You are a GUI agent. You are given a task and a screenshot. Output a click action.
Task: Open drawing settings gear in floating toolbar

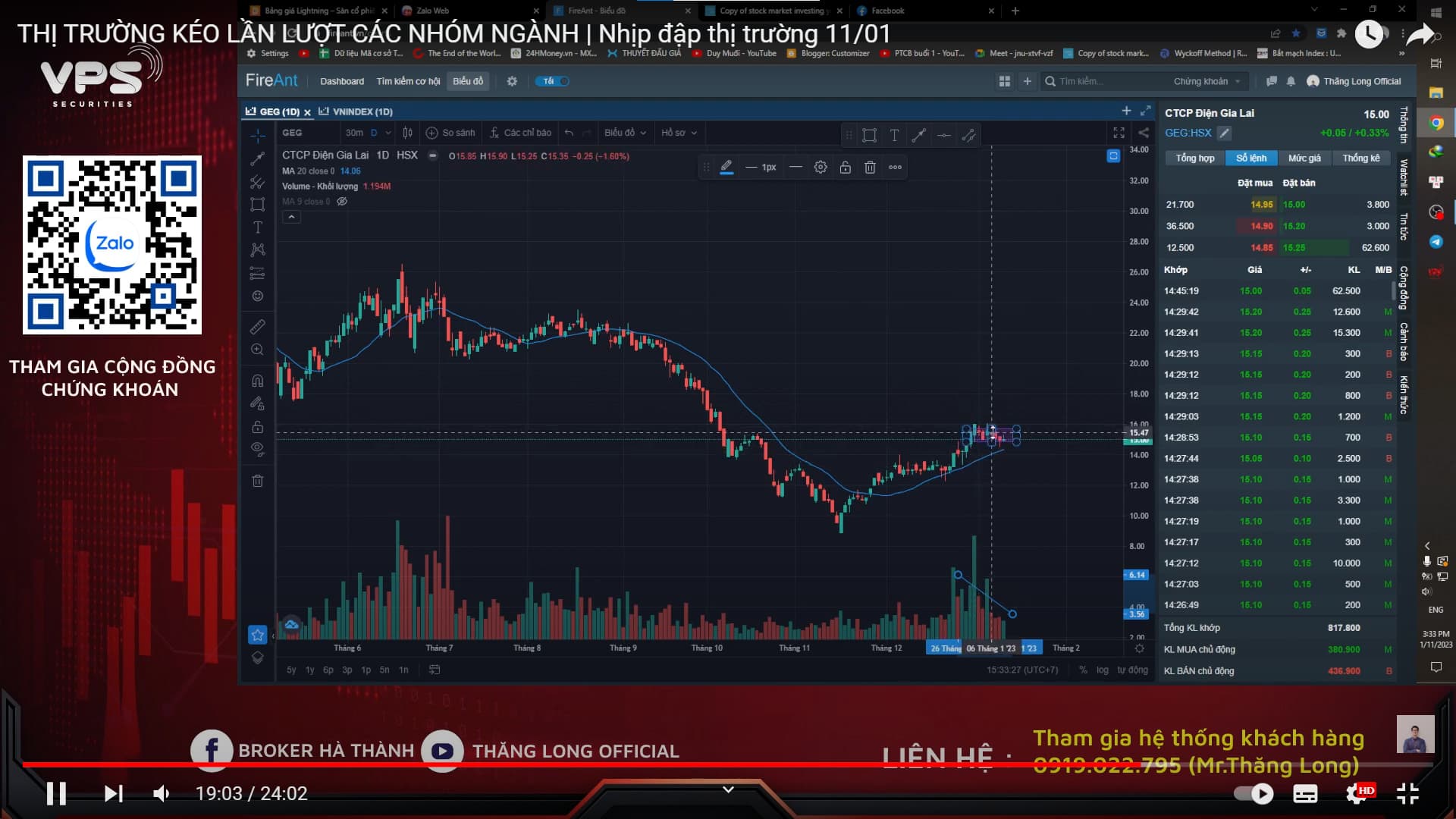tap(821, 168)
